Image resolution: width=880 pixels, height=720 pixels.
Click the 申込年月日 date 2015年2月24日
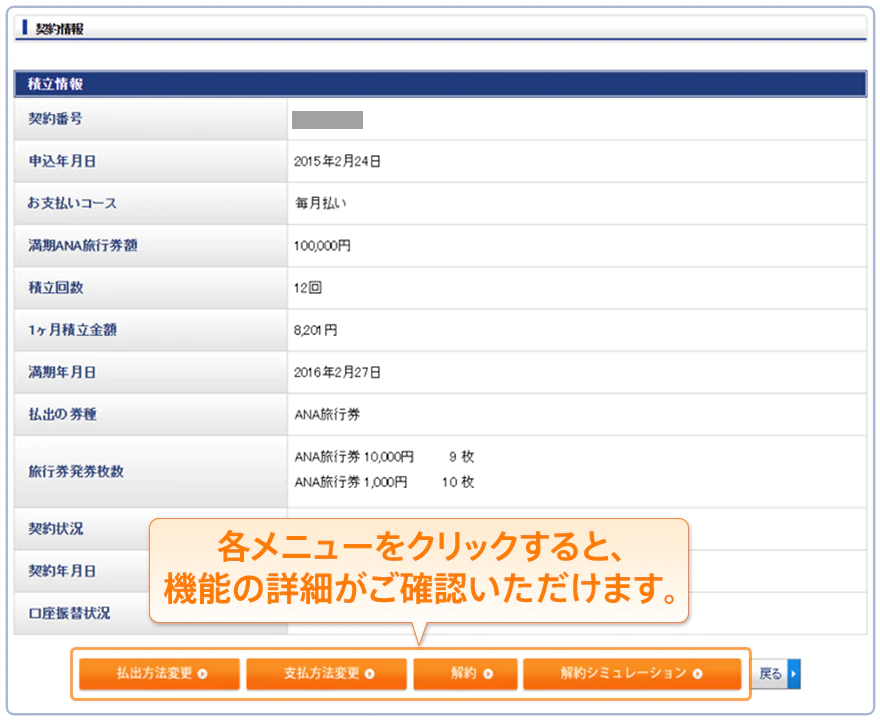coord(337,161)
